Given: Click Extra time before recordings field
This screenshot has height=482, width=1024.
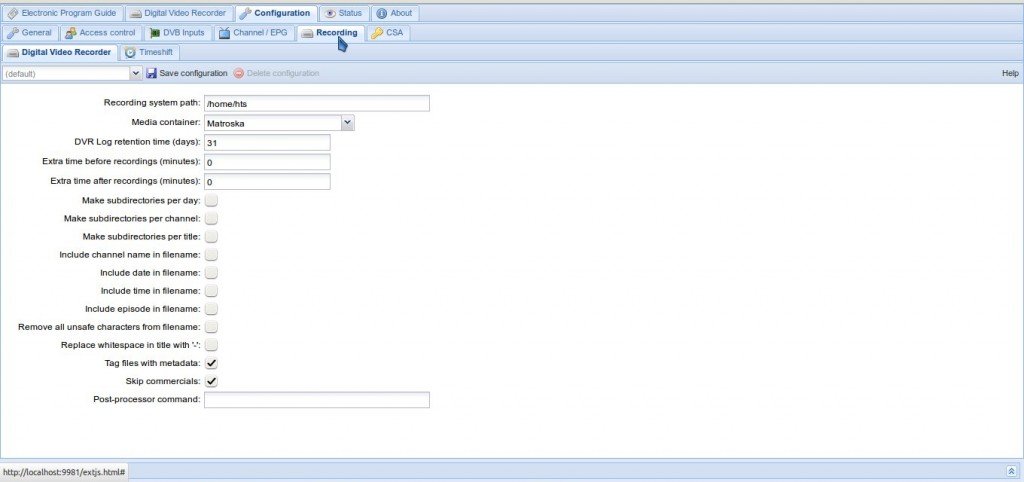Looking at the screenshot, I should 267,162.
